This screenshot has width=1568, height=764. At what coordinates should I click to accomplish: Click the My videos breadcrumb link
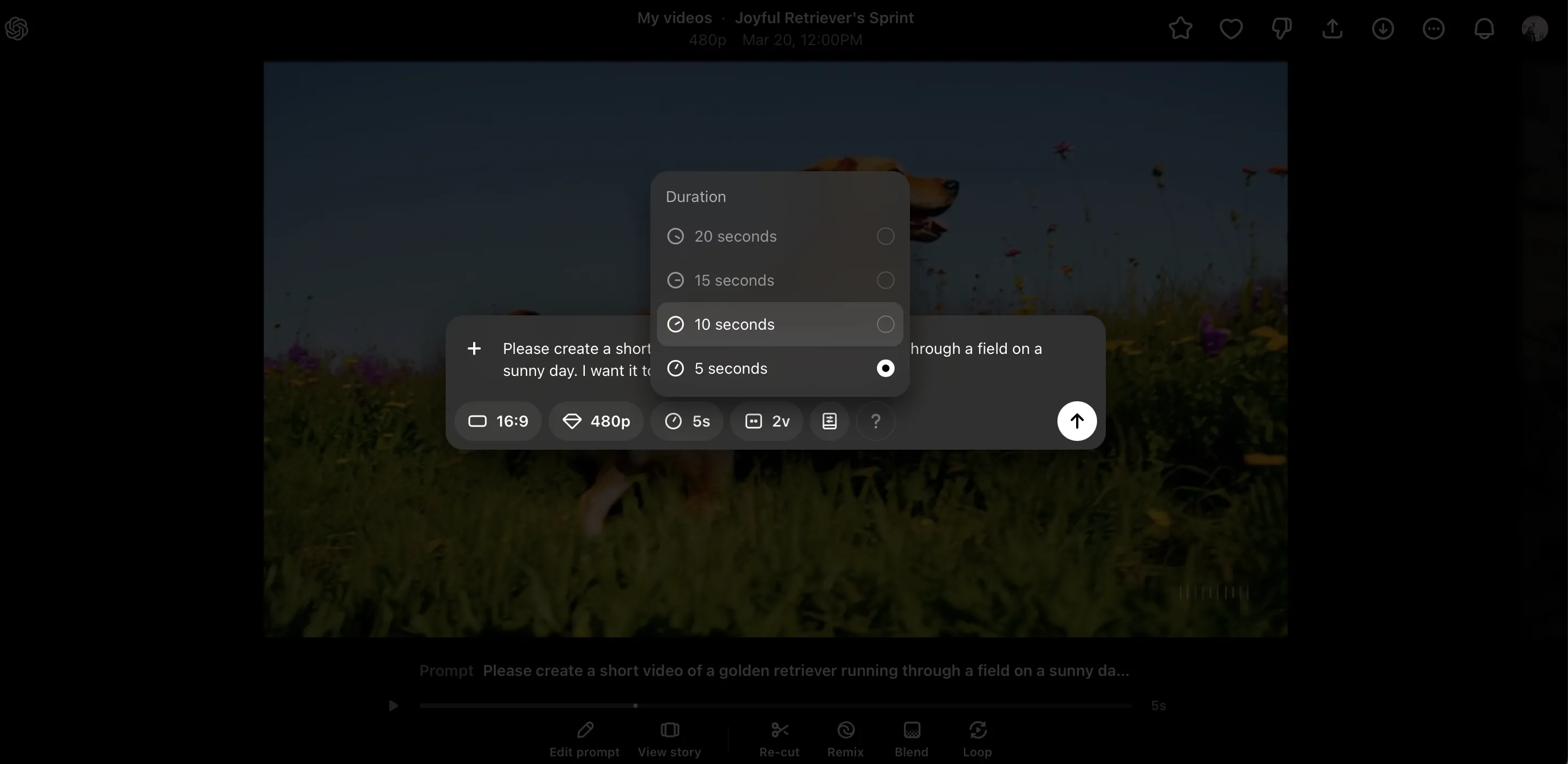coord(674,18)
